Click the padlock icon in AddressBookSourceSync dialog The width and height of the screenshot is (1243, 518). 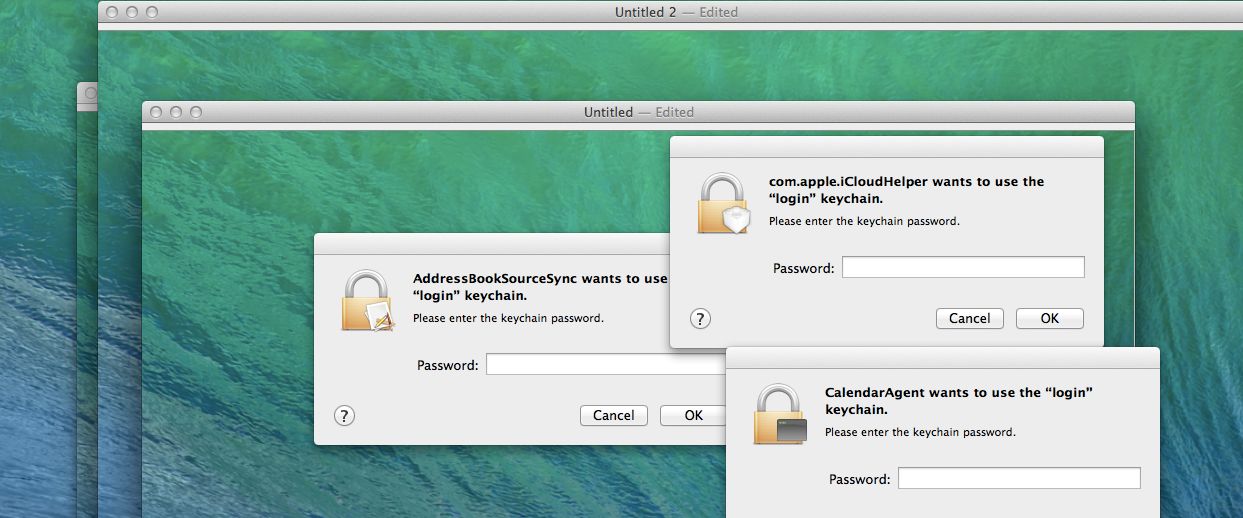click(367, 301)
